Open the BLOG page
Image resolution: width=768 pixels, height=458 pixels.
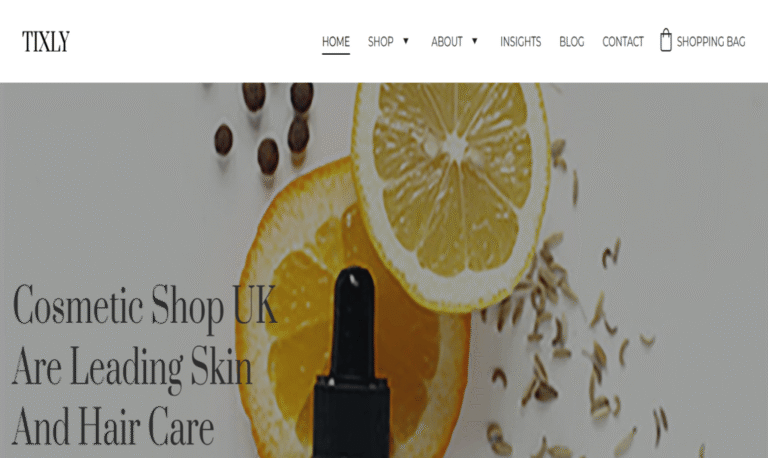pos(572,42)
